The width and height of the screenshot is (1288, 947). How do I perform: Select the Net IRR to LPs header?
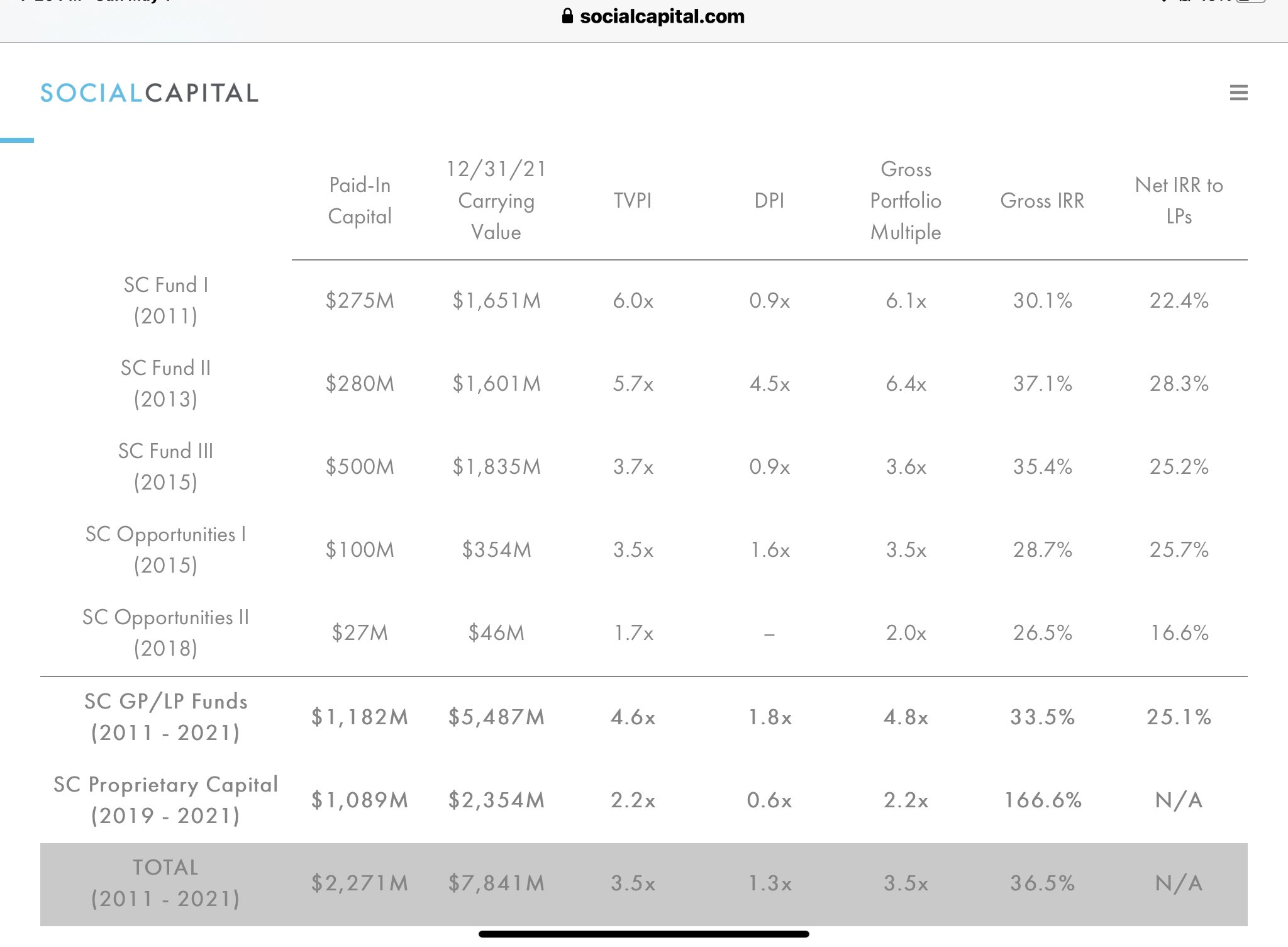coord(1179,201)
